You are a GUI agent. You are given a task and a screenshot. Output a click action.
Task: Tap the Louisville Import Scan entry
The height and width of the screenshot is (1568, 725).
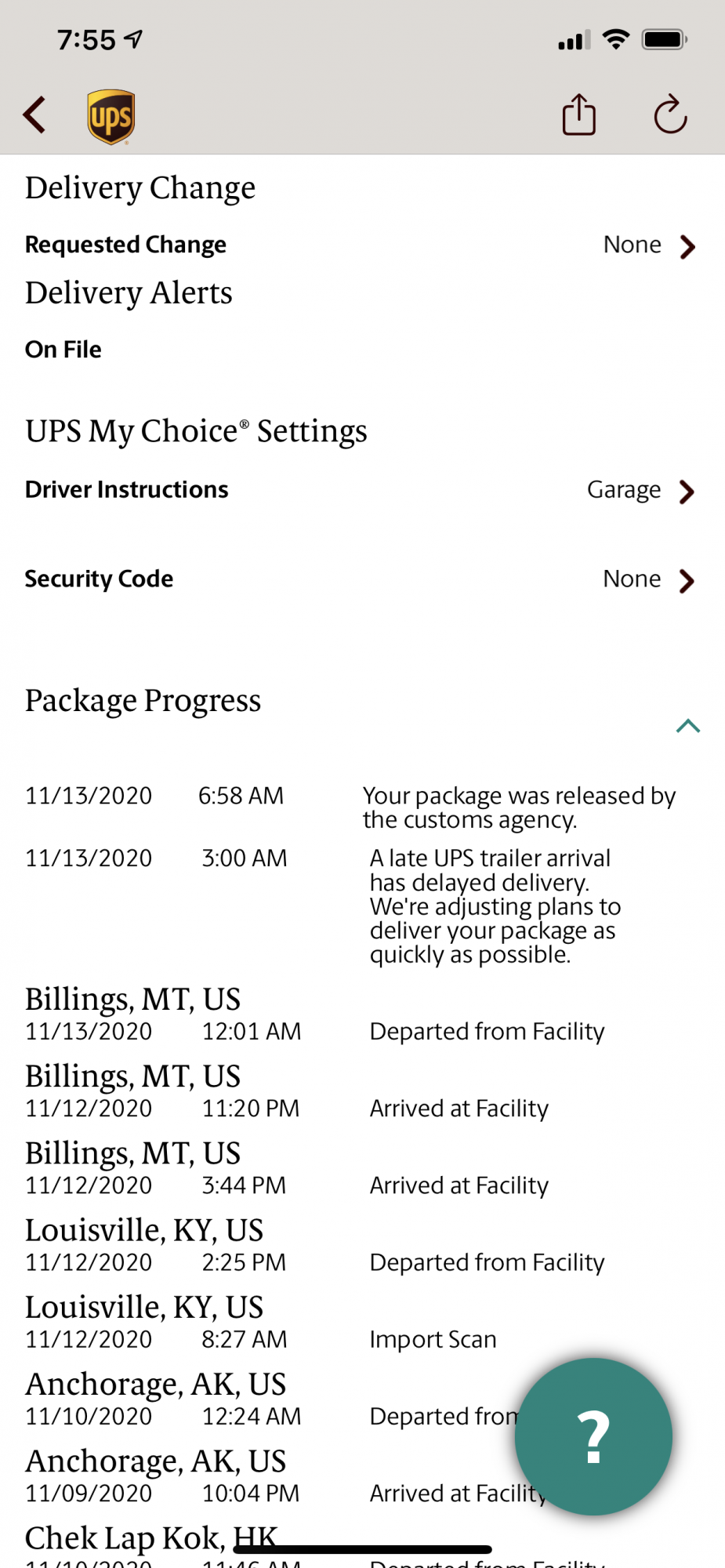point(433,1339)
